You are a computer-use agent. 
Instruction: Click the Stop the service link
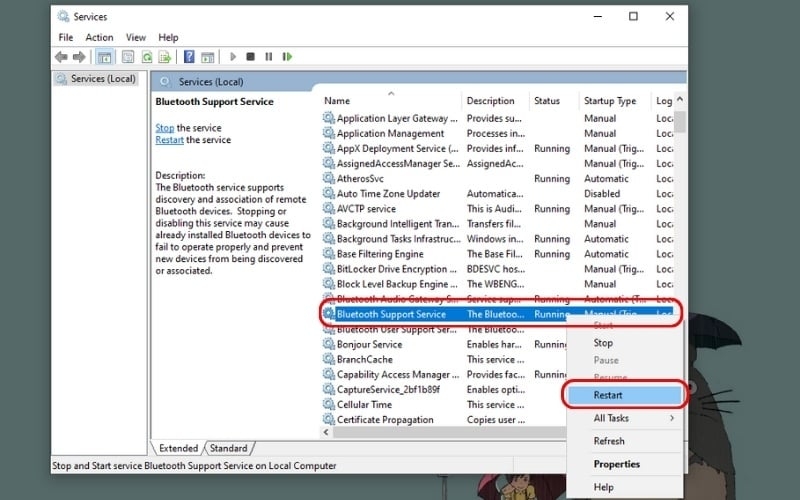click(164, 128)
